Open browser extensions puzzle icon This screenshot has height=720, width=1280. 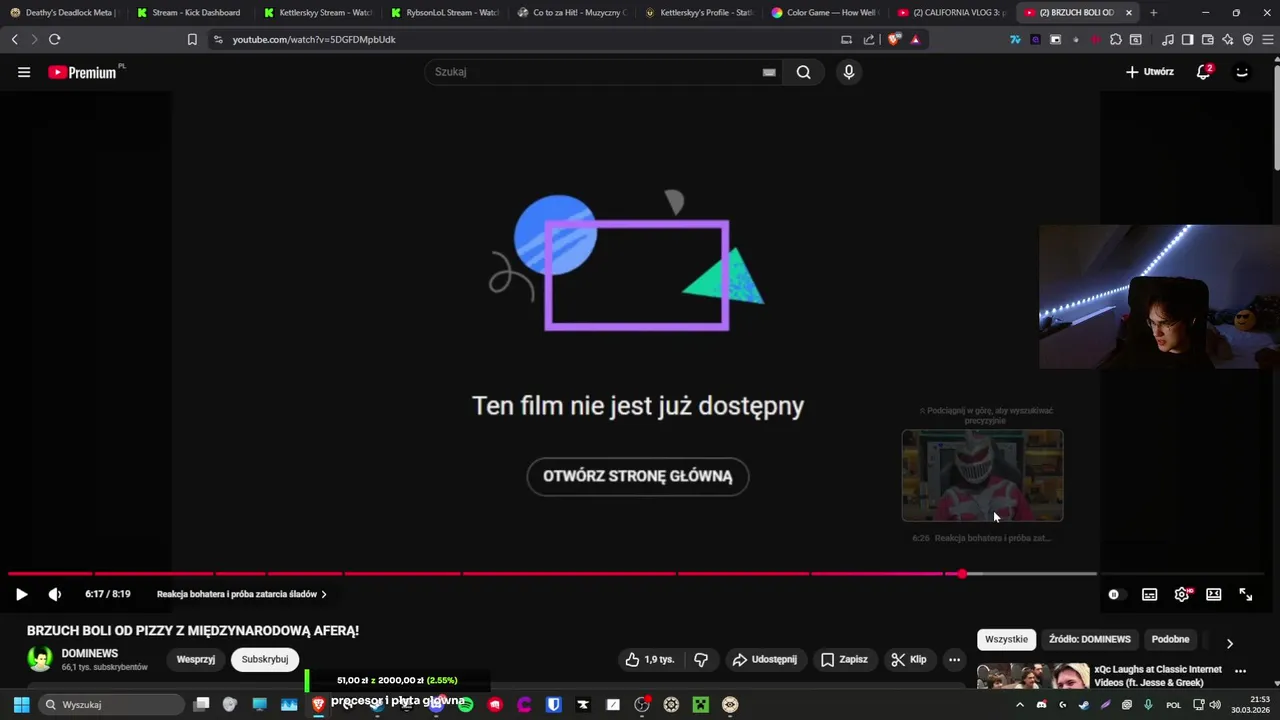tap(1116, 39)
